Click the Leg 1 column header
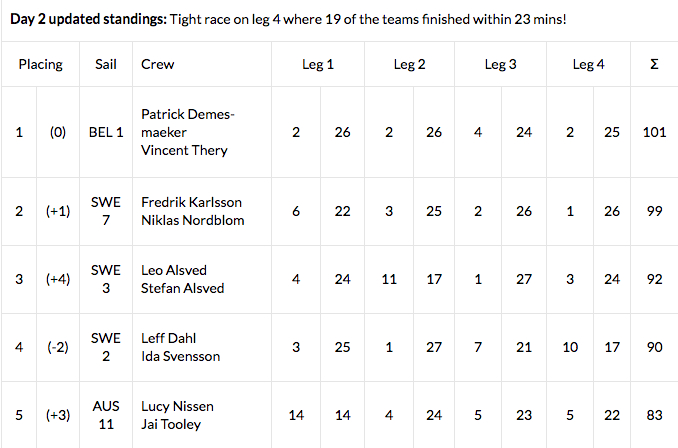Screen dimensions: 678x448 coord(318,64)
